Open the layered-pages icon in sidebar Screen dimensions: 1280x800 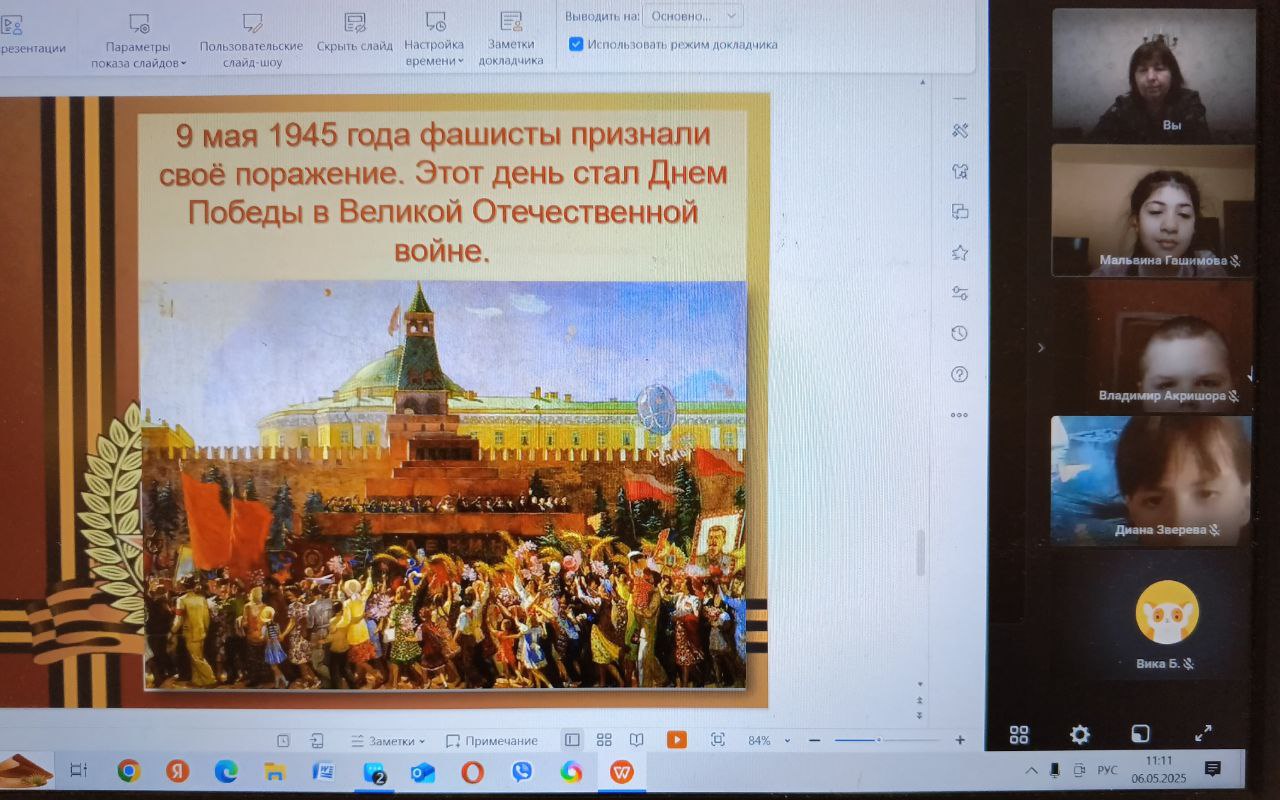(x=960, y=211)
